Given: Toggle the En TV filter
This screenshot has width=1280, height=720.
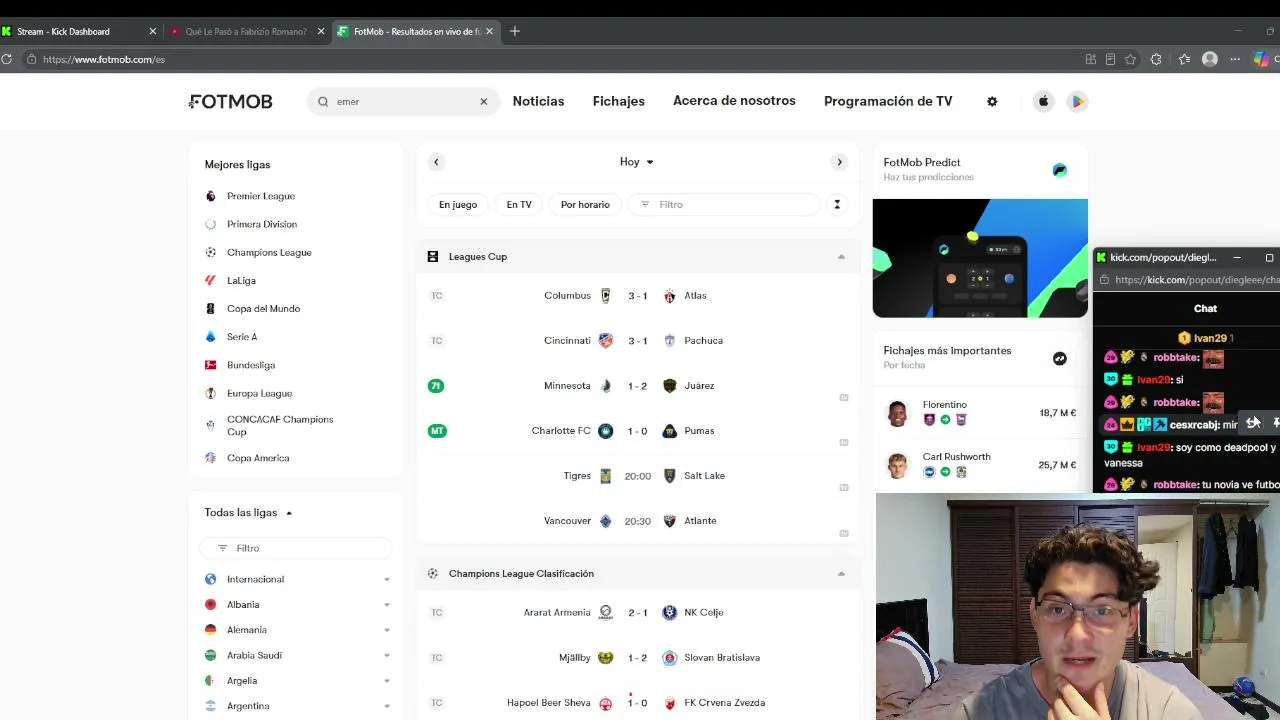Looking at the screenshot, I should [x=519, y=204].
